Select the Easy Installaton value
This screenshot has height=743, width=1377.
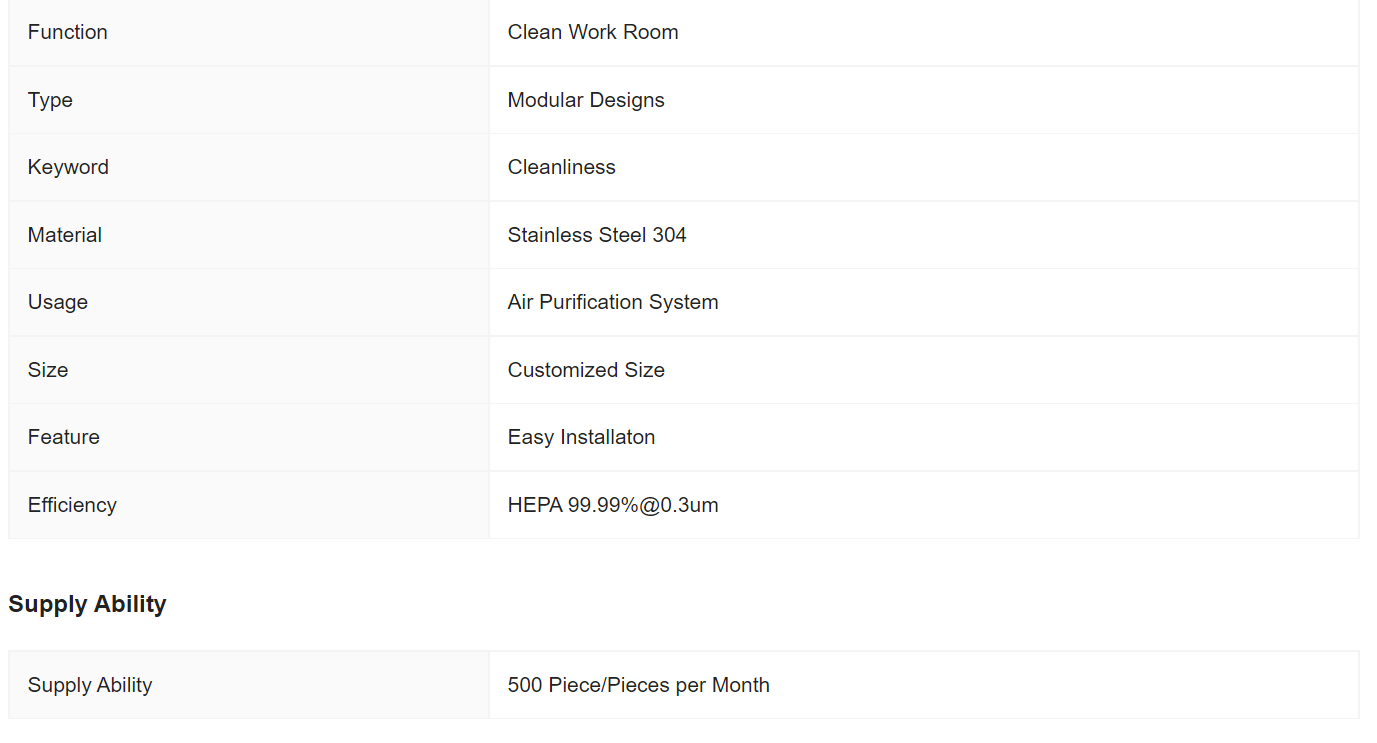[x=581, y=437]
